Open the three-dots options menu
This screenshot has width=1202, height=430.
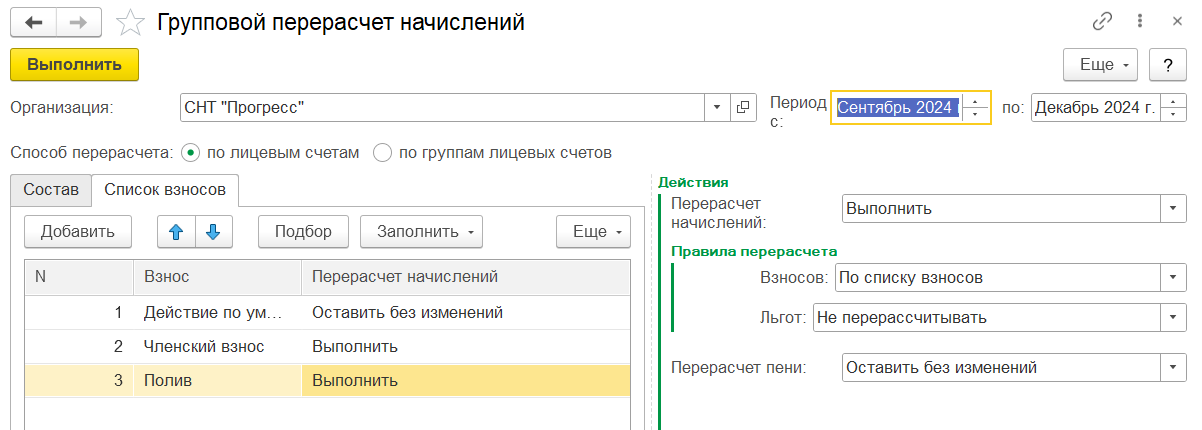(x=1140, y=21)
